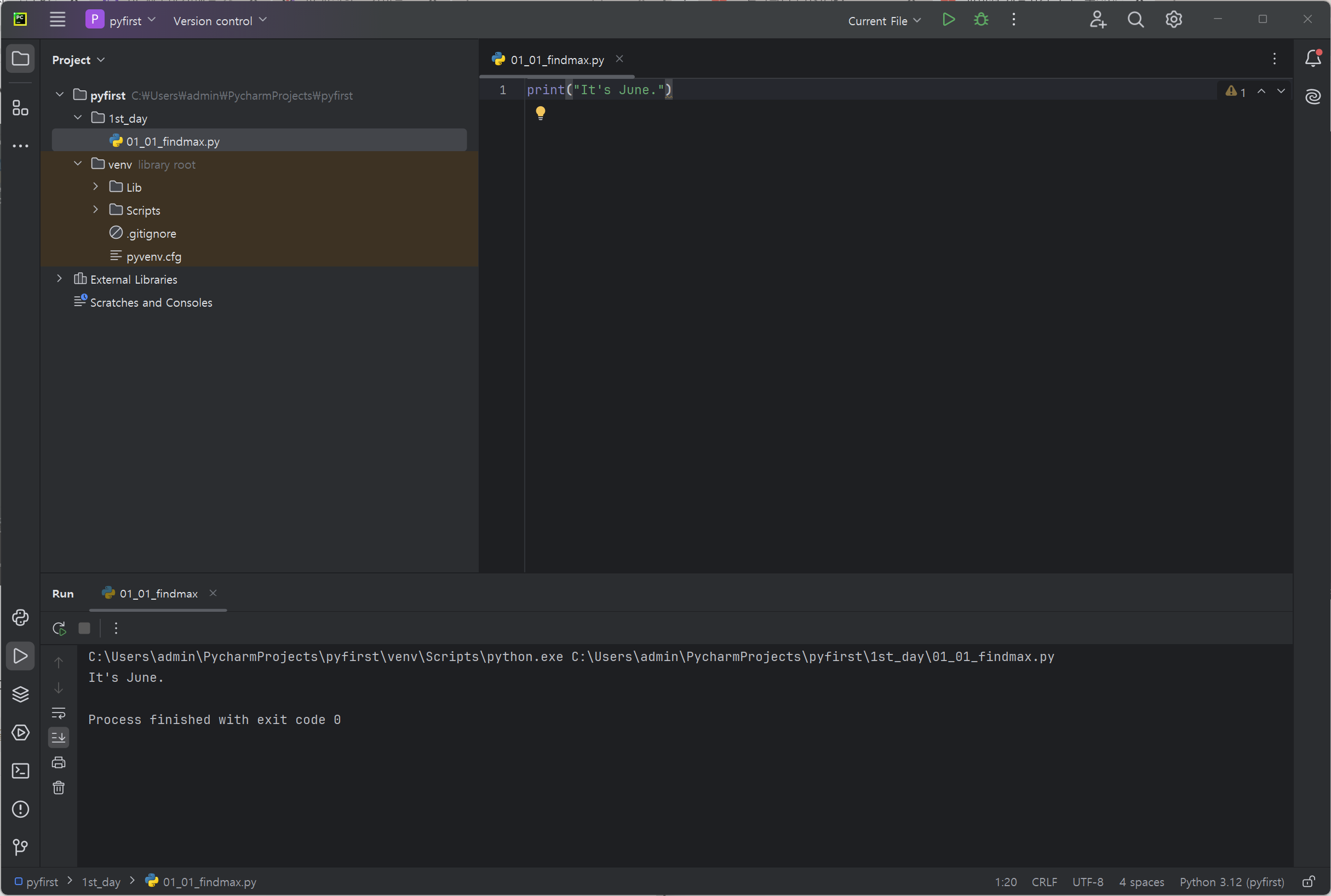
Task: Jump down the stack trace arrow
Action: pyautogui.click(x=58, y=688)
